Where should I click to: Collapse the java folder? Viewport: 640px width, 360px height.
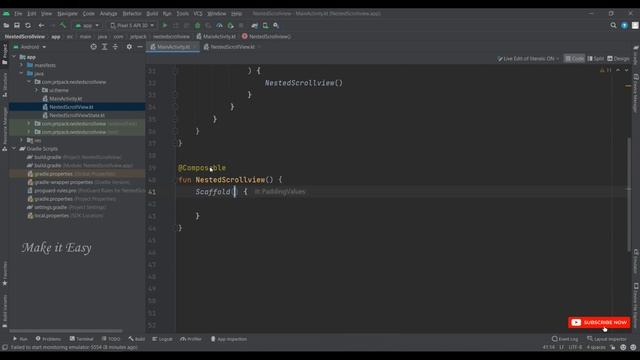point(22,73)
